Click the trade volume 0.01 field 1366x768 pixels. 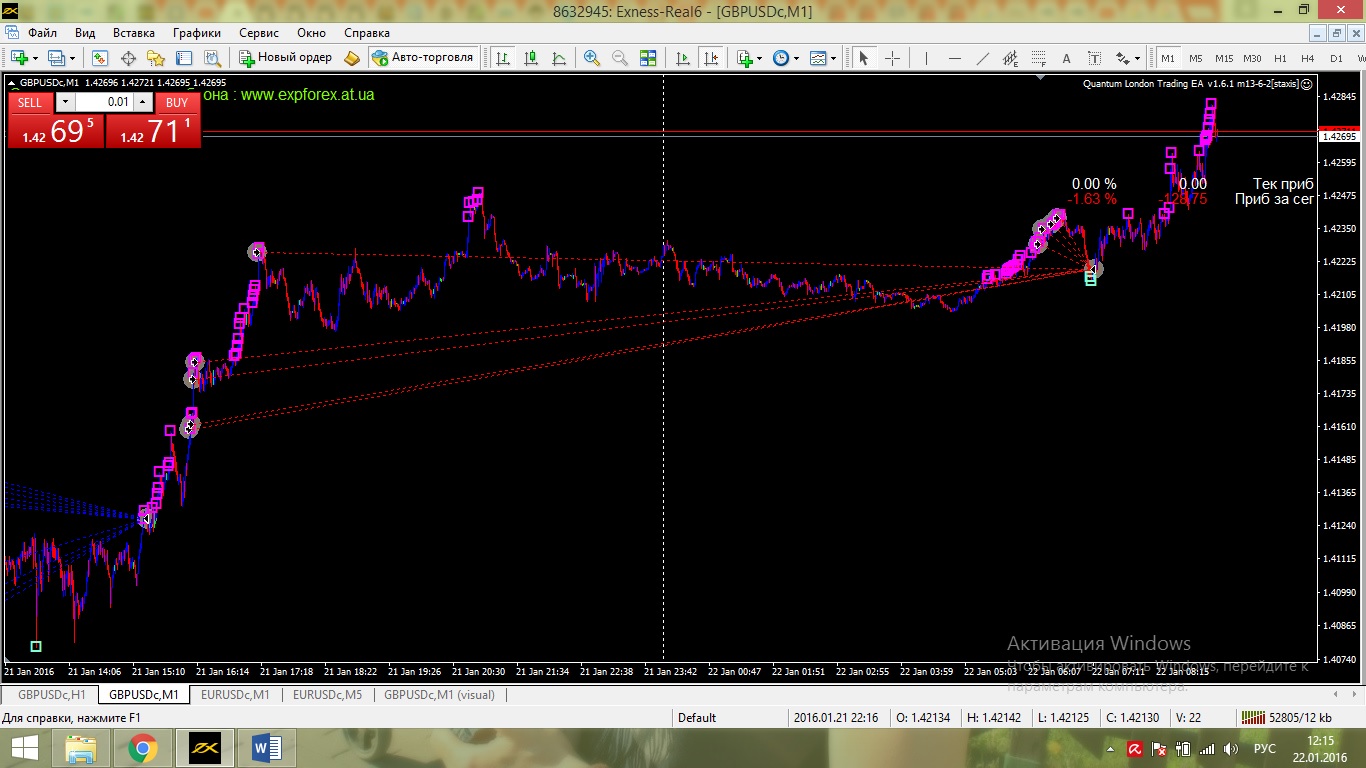(104, 102)
